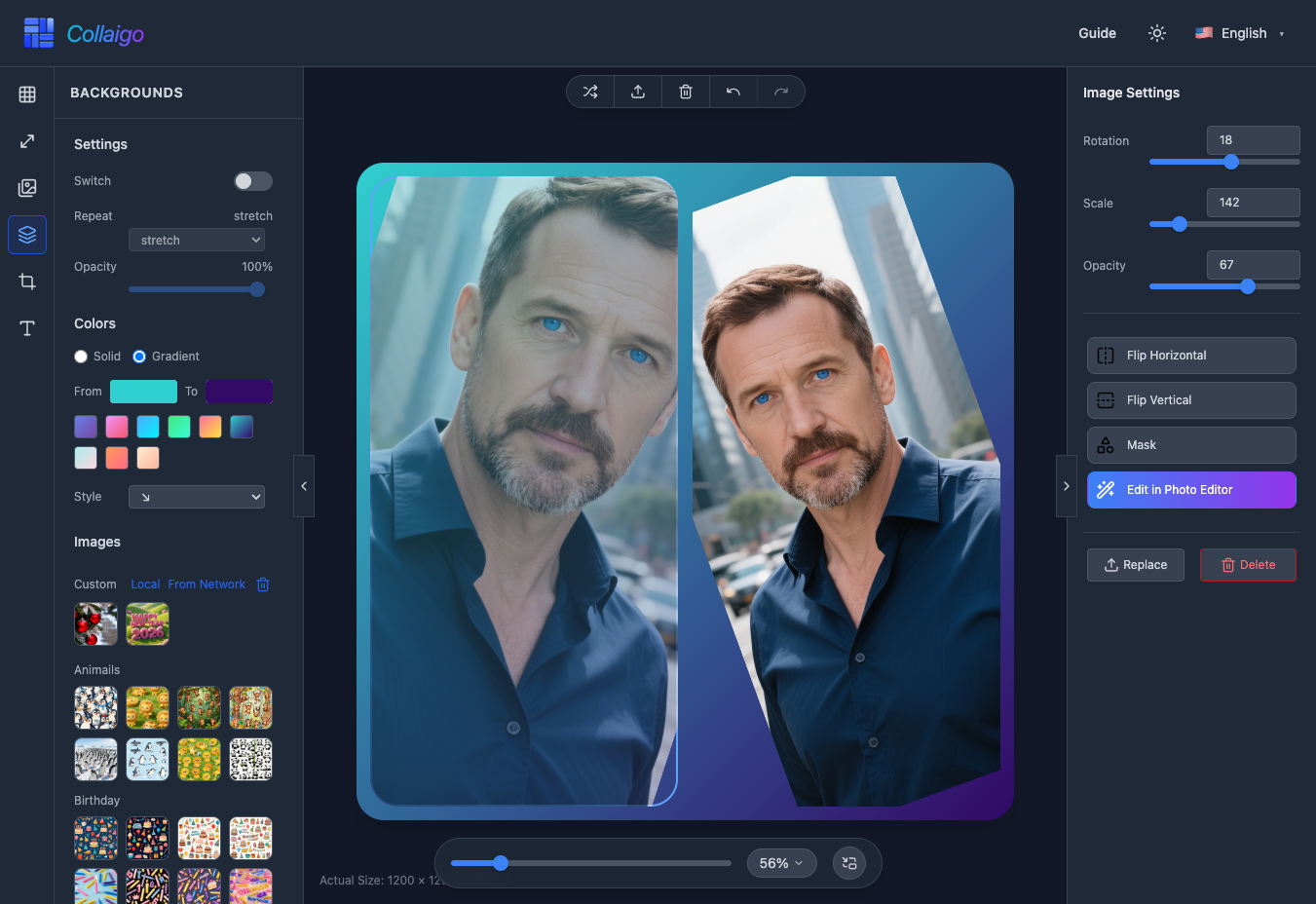
Task: Click the canvas zoom slider handle
Action: [501, 863]
